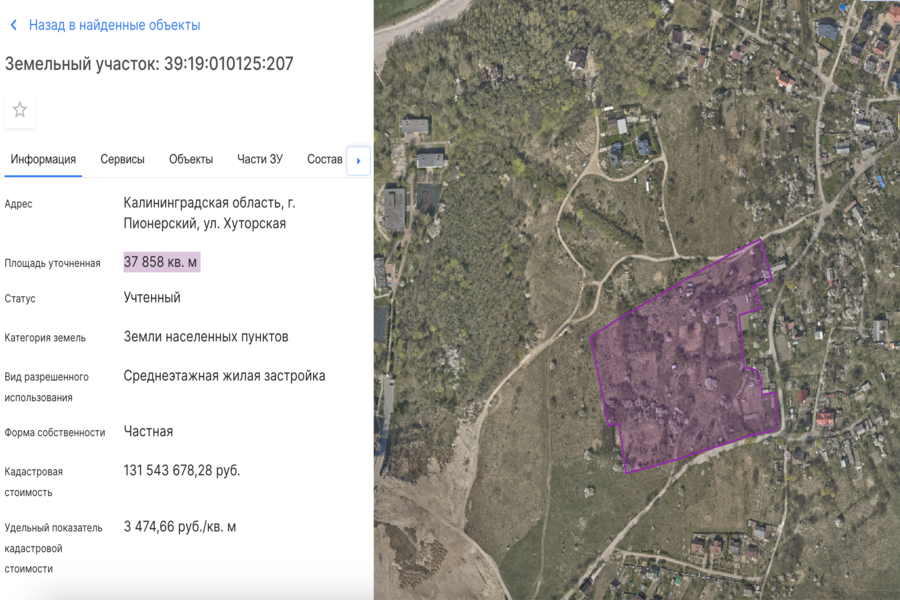The width and height of the screenshot is (900, 600).
Task: Click unit value 3 474,66 руб./кв. м
Action: tap(180, 526)
